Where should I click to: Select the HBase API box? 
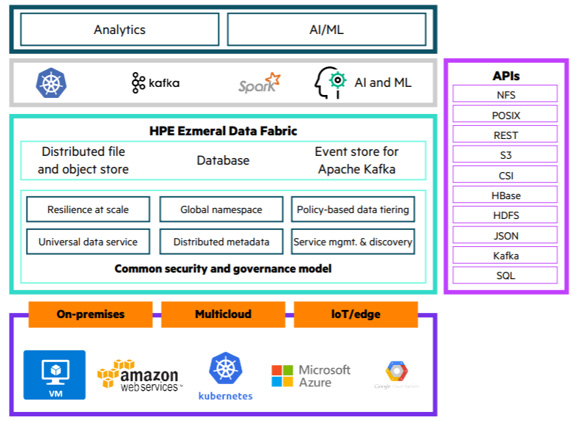[505, 194]
